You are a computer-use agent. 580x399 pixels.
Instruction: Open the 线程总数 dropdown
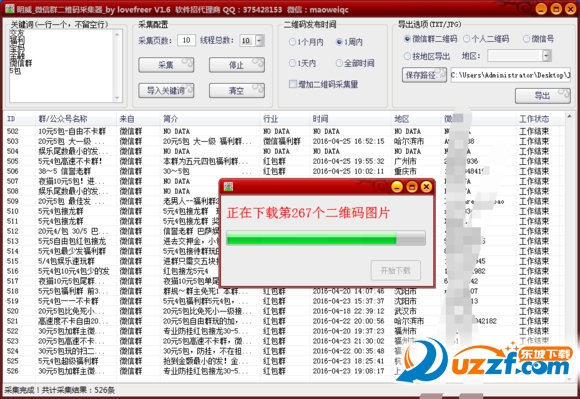tap(260, 41)
